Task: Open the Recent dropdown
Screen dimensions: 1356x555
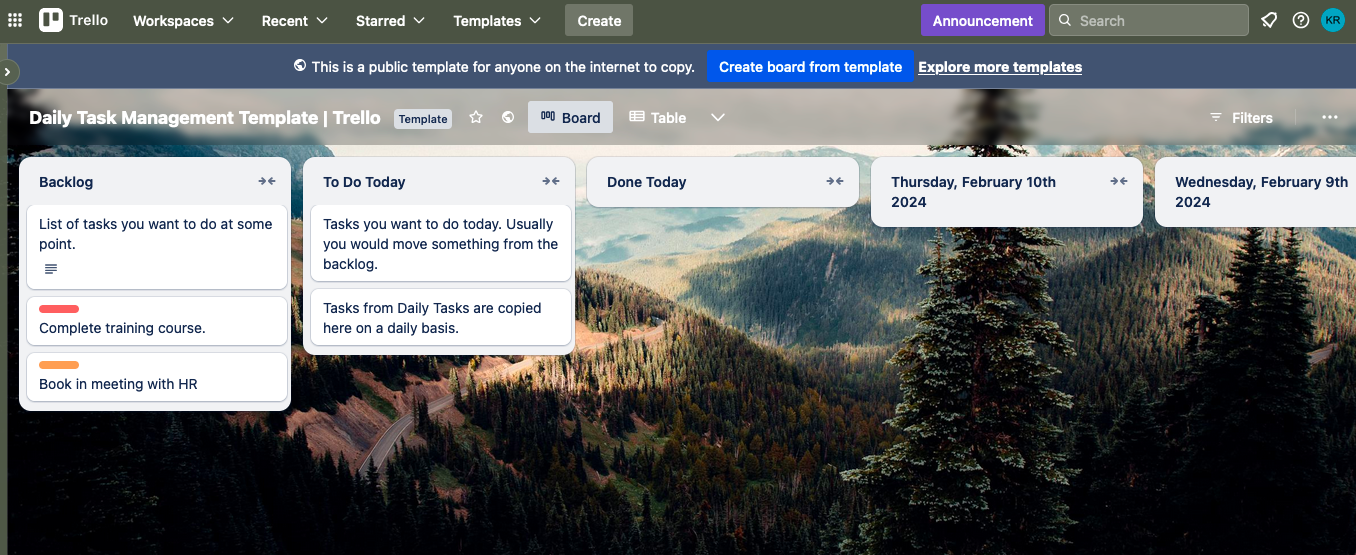Action: [294, 20]
